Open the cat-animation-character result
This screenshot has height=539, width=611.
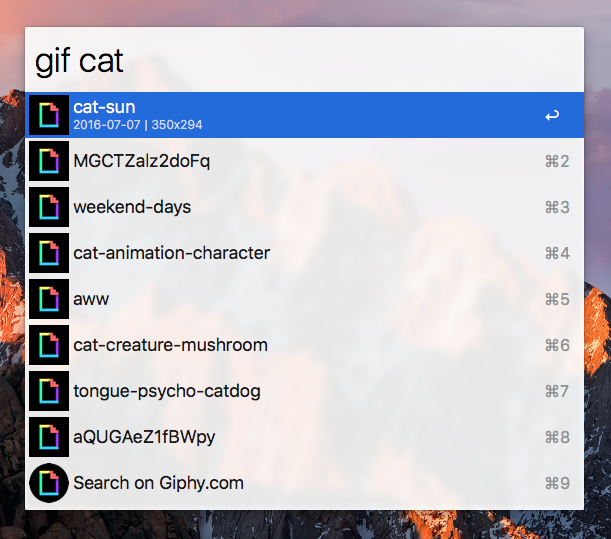tap(300, 253)
